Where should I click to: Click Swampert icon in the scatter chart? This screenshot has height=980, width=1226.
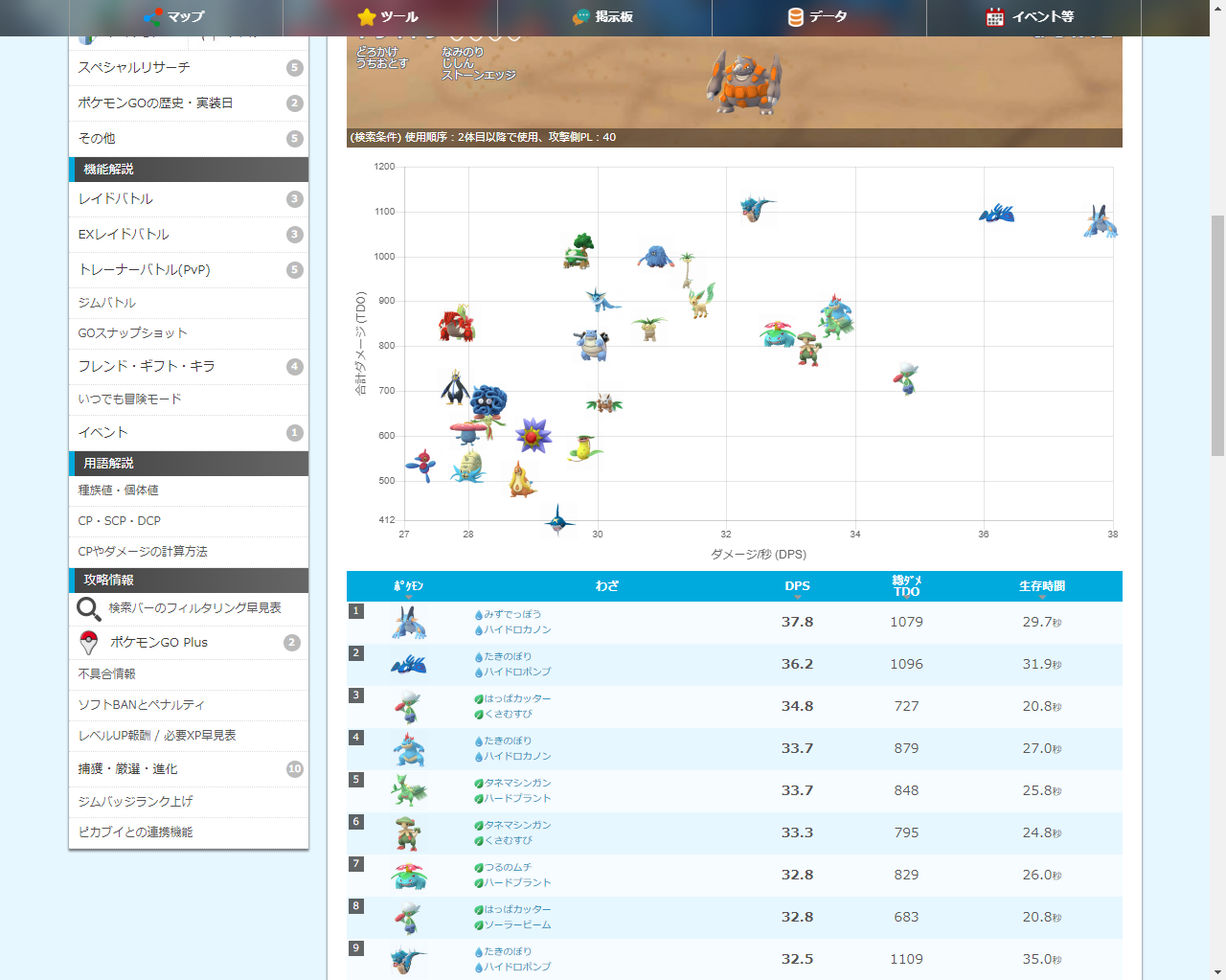coord(1100,221)
